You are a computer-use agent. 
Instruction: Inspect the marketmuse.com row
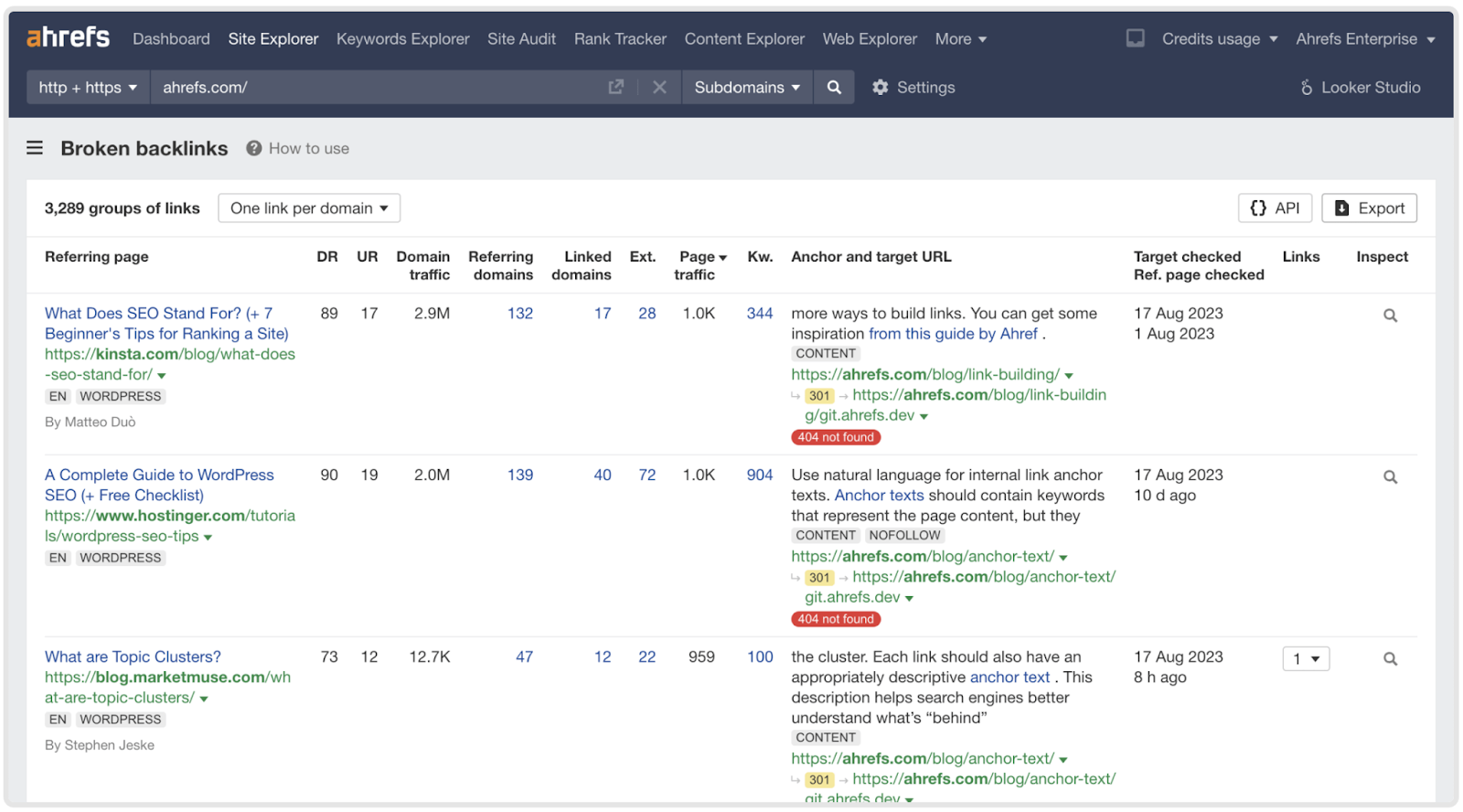[1390, 659]
